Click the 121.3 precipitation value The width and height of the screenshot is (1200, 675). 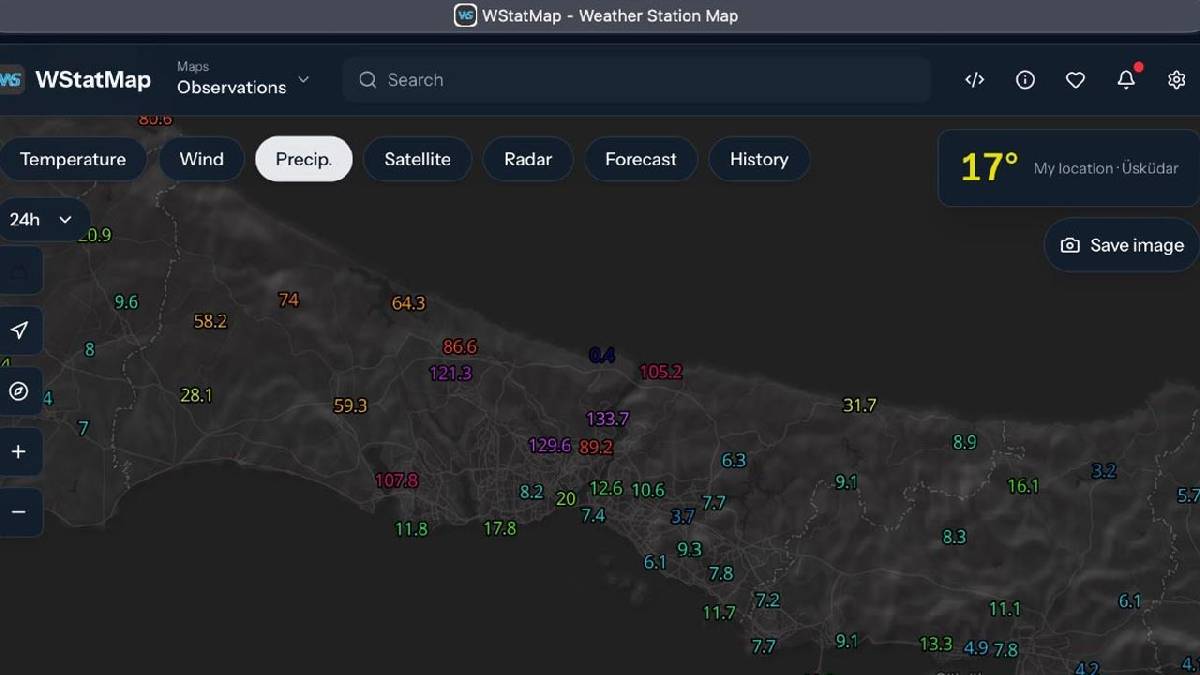click(450, 373)
